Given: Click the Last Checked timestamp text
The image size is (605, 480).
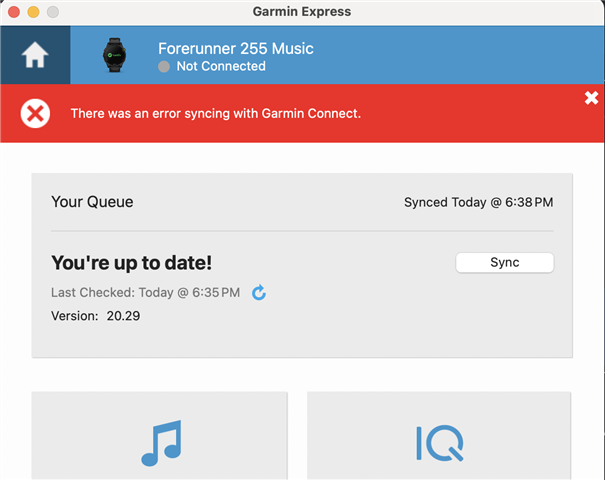Looking at the screenshot, I should 145,292.
